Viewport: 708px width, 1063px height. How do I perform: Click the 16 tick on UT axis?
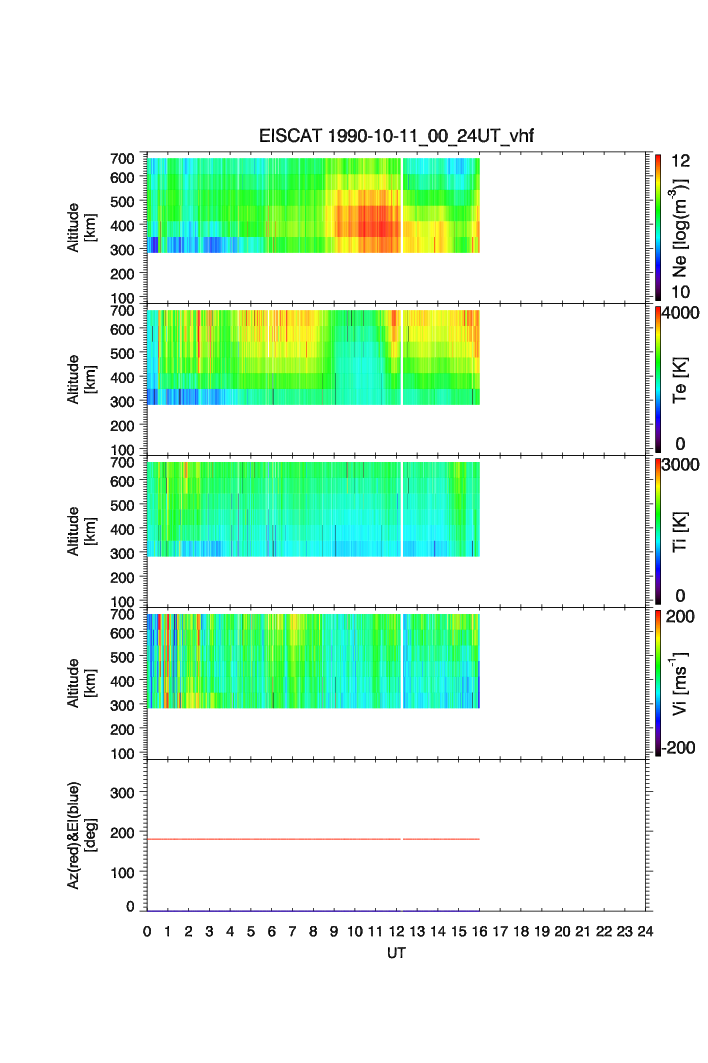[479, 932]
